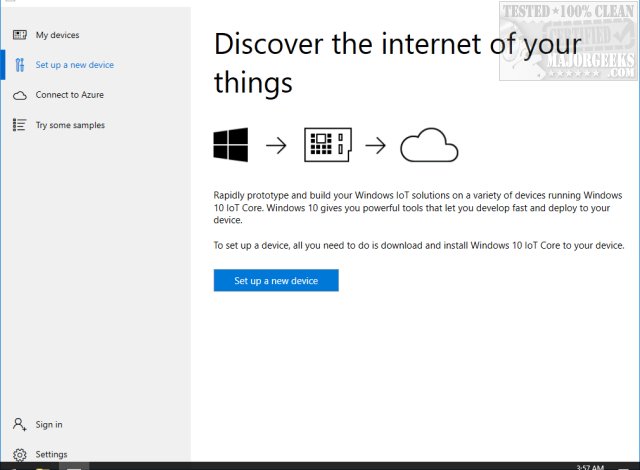Image resolution: width=640 pixels, height=470 pixels.
Task: Click the Sign in person icon
Action: point(19,425)
